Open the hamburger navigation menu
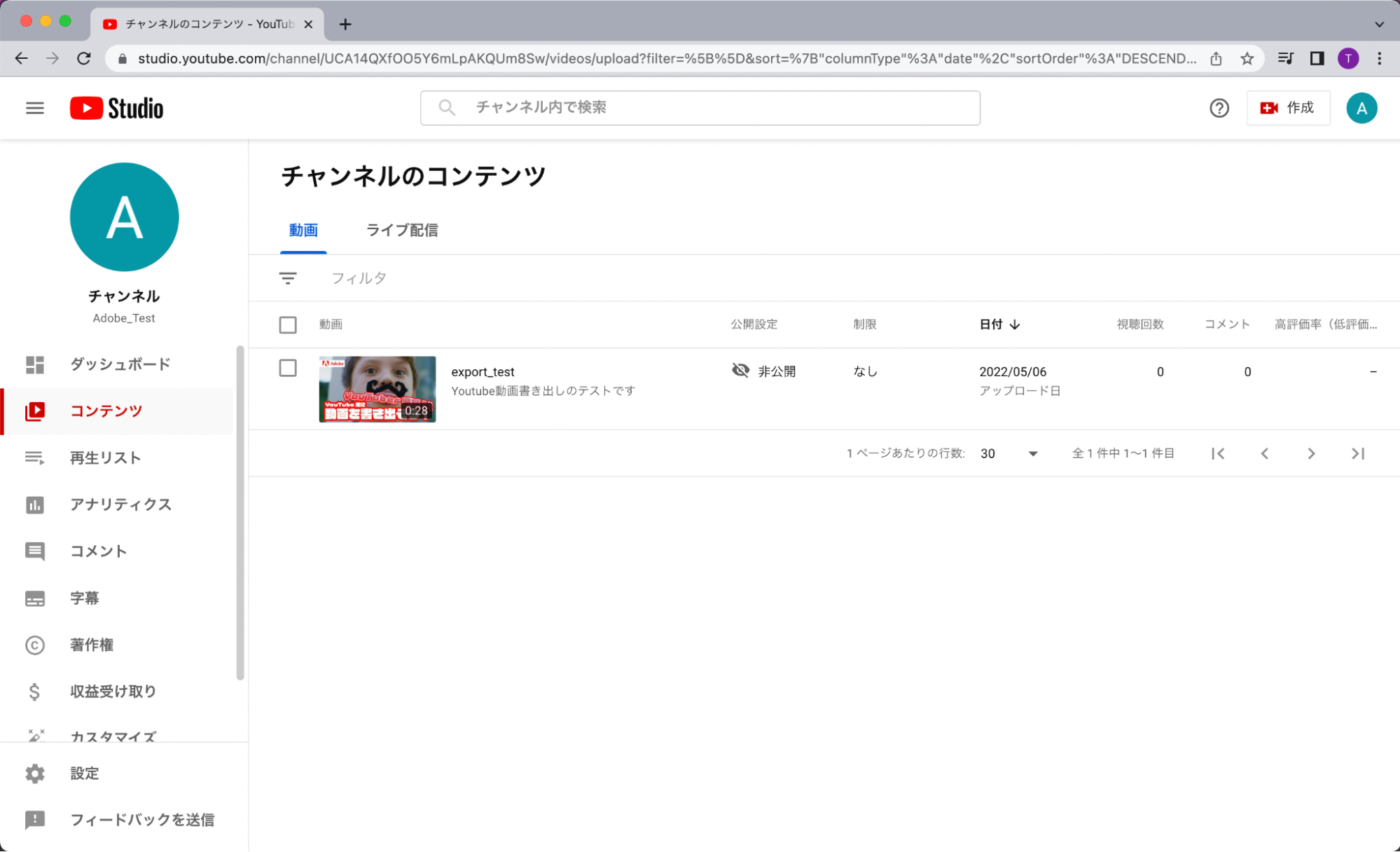The width and height of the screenshot is (1400, 852). pos(34,108)
